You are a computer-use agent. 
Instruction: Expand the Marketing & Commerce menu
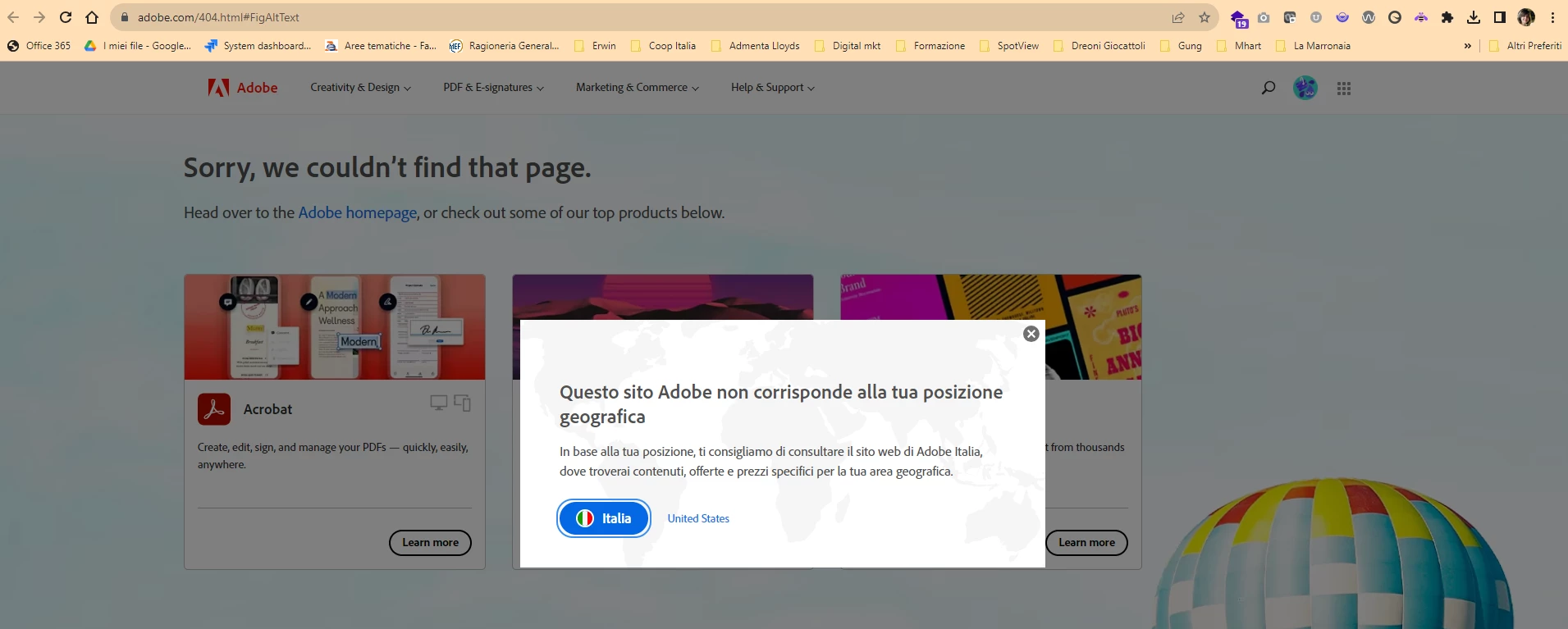pos(637,88)
